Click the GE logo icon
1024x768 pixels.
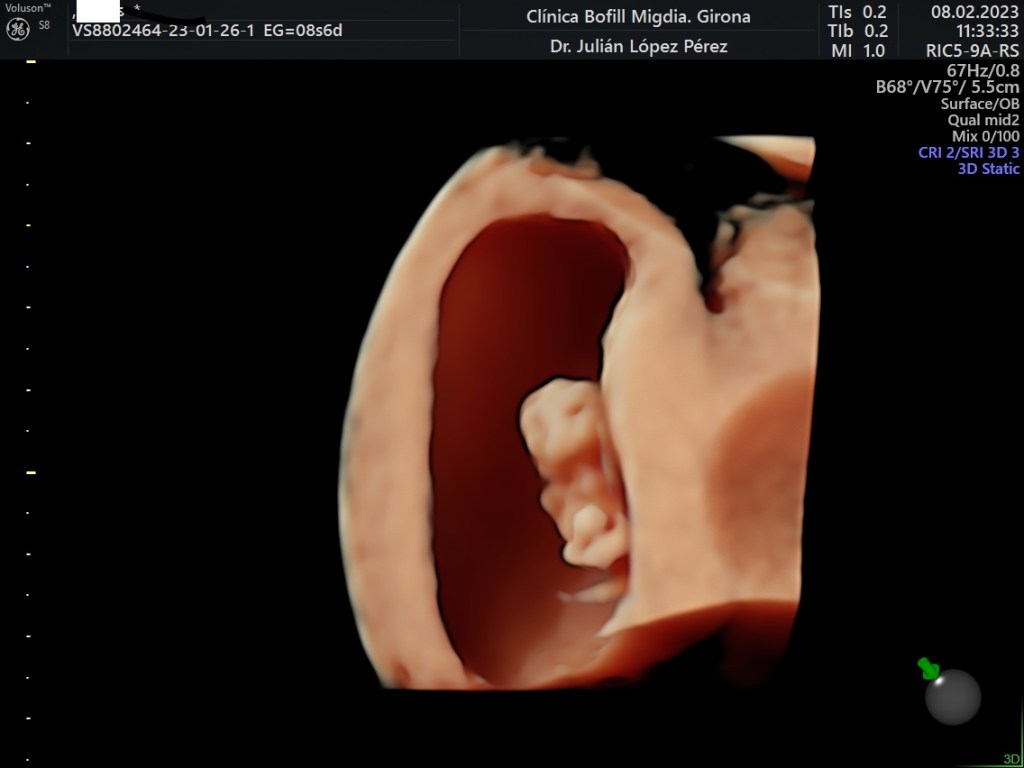tap(17, 29)
